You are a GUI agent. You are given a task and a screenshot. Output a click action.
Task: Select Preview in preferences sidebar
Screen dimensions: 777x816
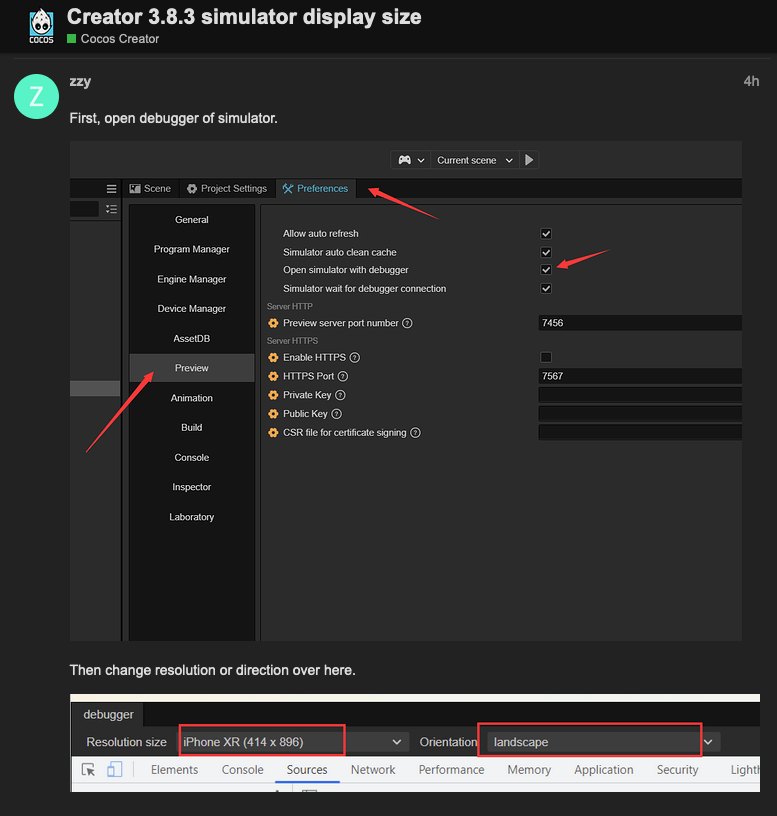[x=192, y=368]
